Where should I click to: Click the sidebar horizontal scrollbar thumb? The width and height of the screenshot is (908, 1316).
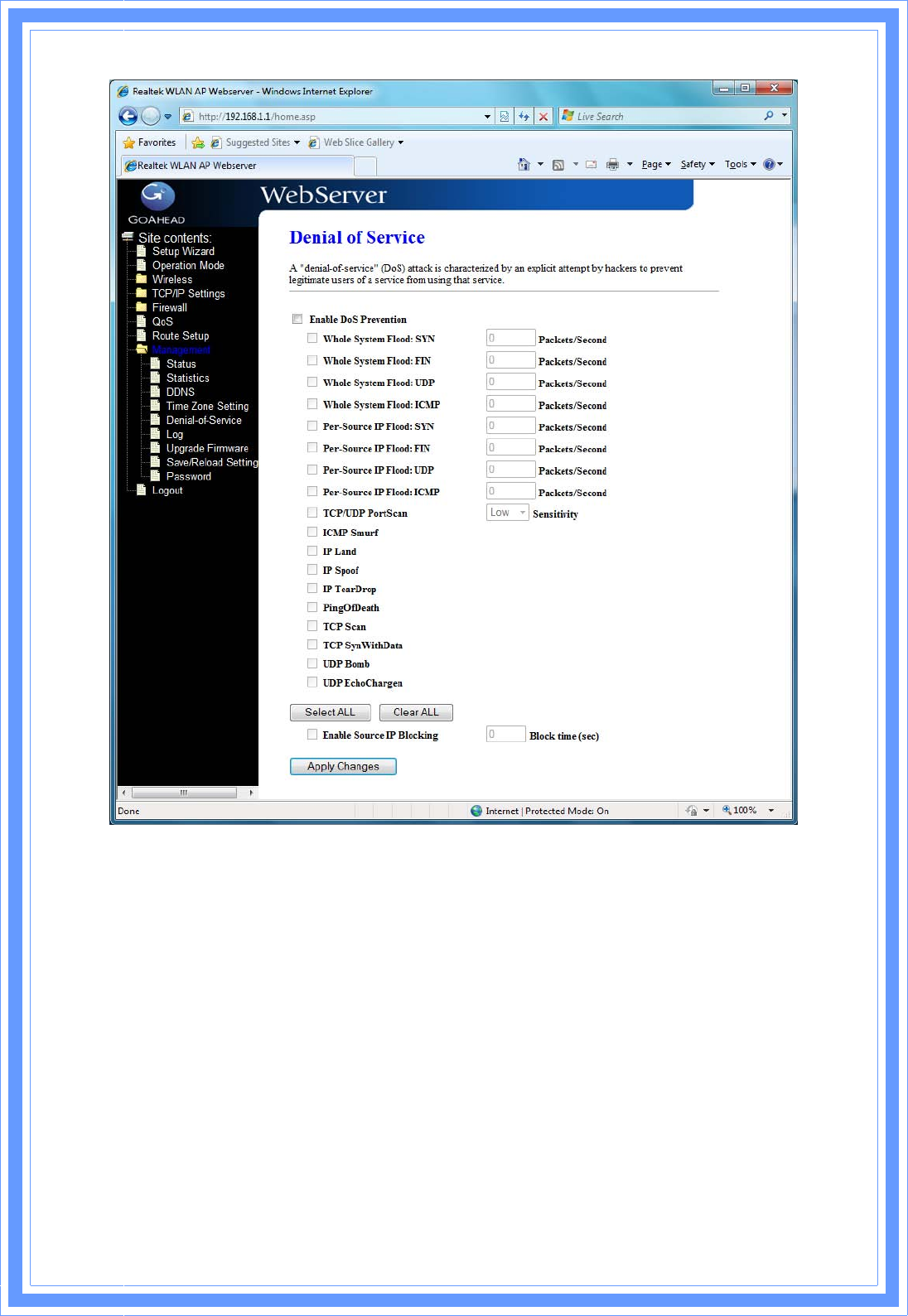[x=184, y=793]
